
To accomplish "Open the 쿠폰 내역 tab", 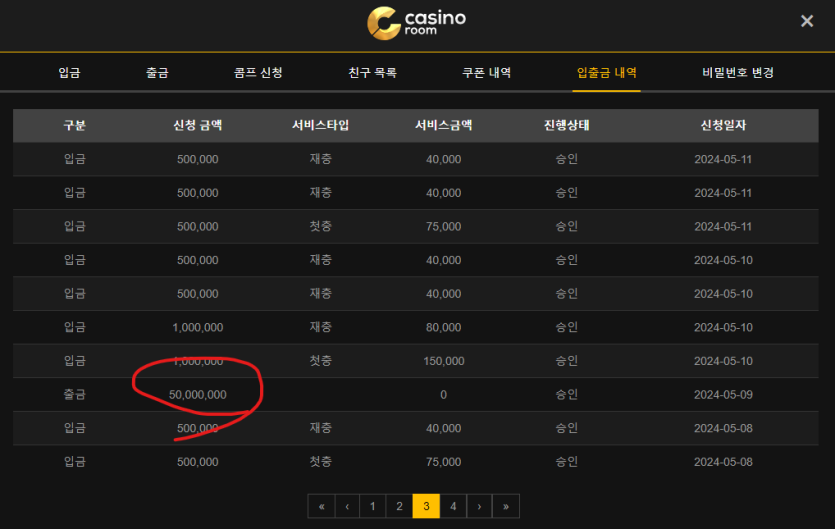I will click(x=487, y=73).
